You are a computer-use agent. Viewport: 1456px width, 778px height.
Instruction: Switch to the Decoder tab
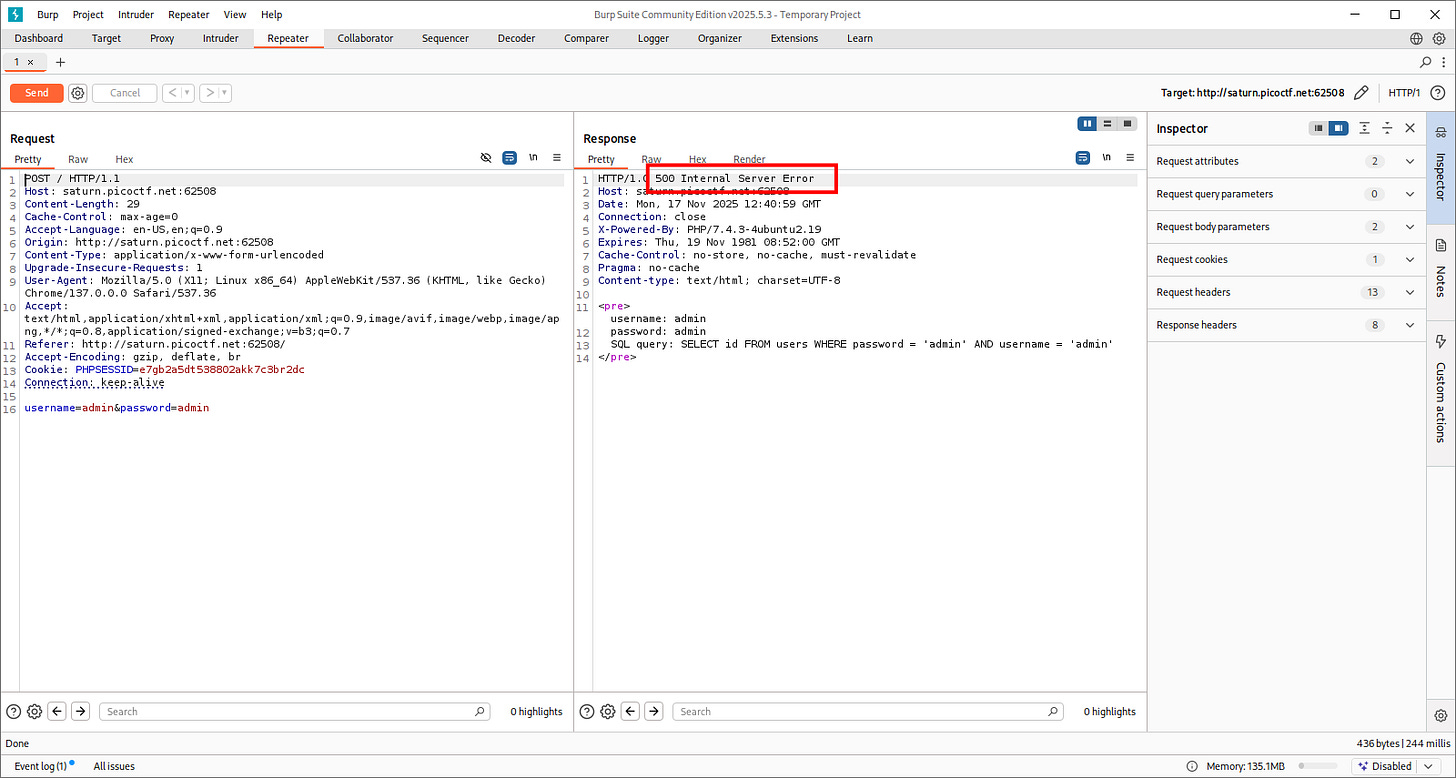click(x=517, y=38)
